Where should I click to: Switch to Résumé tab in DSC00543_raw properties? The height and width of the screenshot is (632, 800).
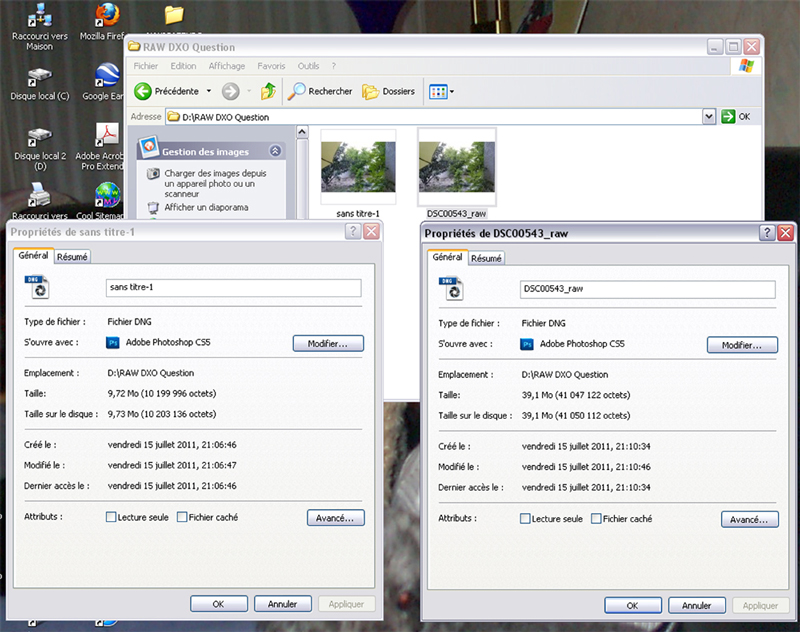(486, 258)
